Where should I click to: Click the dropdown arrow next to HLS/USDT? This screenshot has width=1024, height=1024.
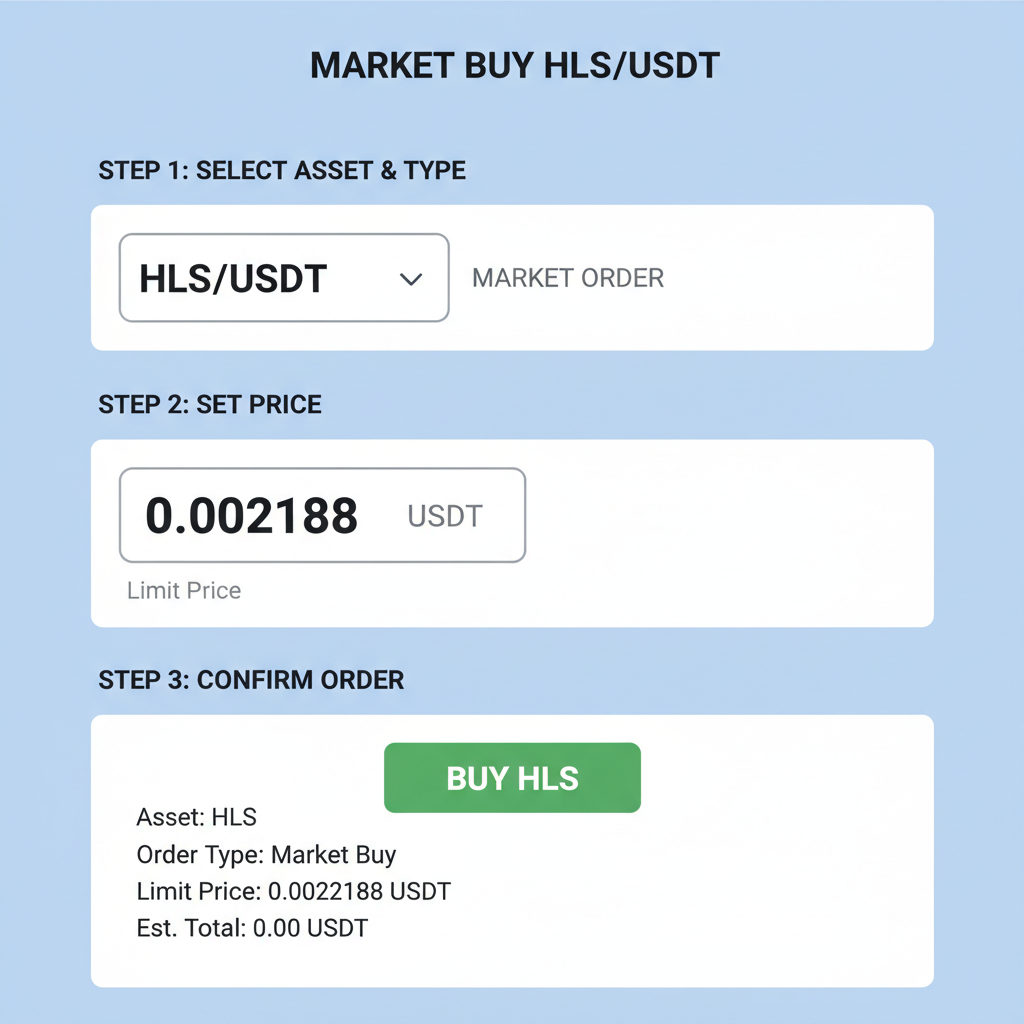click(x=411, y=280)
